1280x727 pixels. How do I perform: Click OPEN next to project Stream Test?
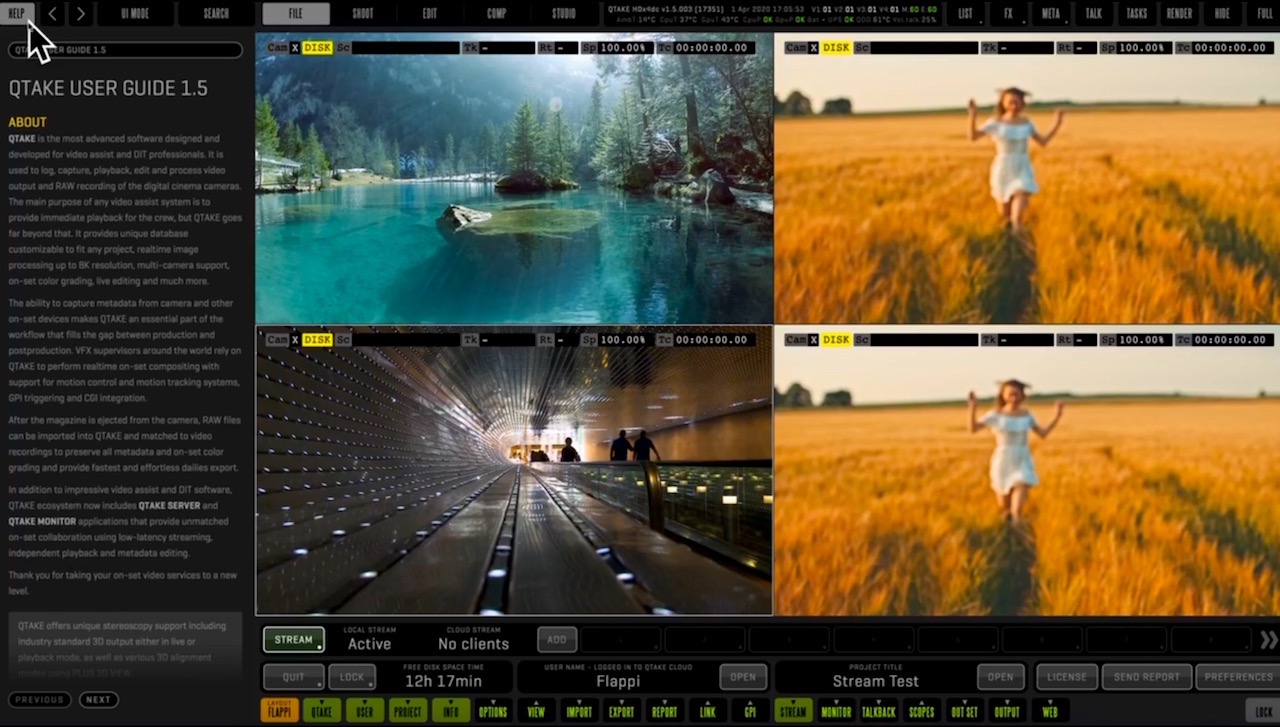pos(1001,677)
